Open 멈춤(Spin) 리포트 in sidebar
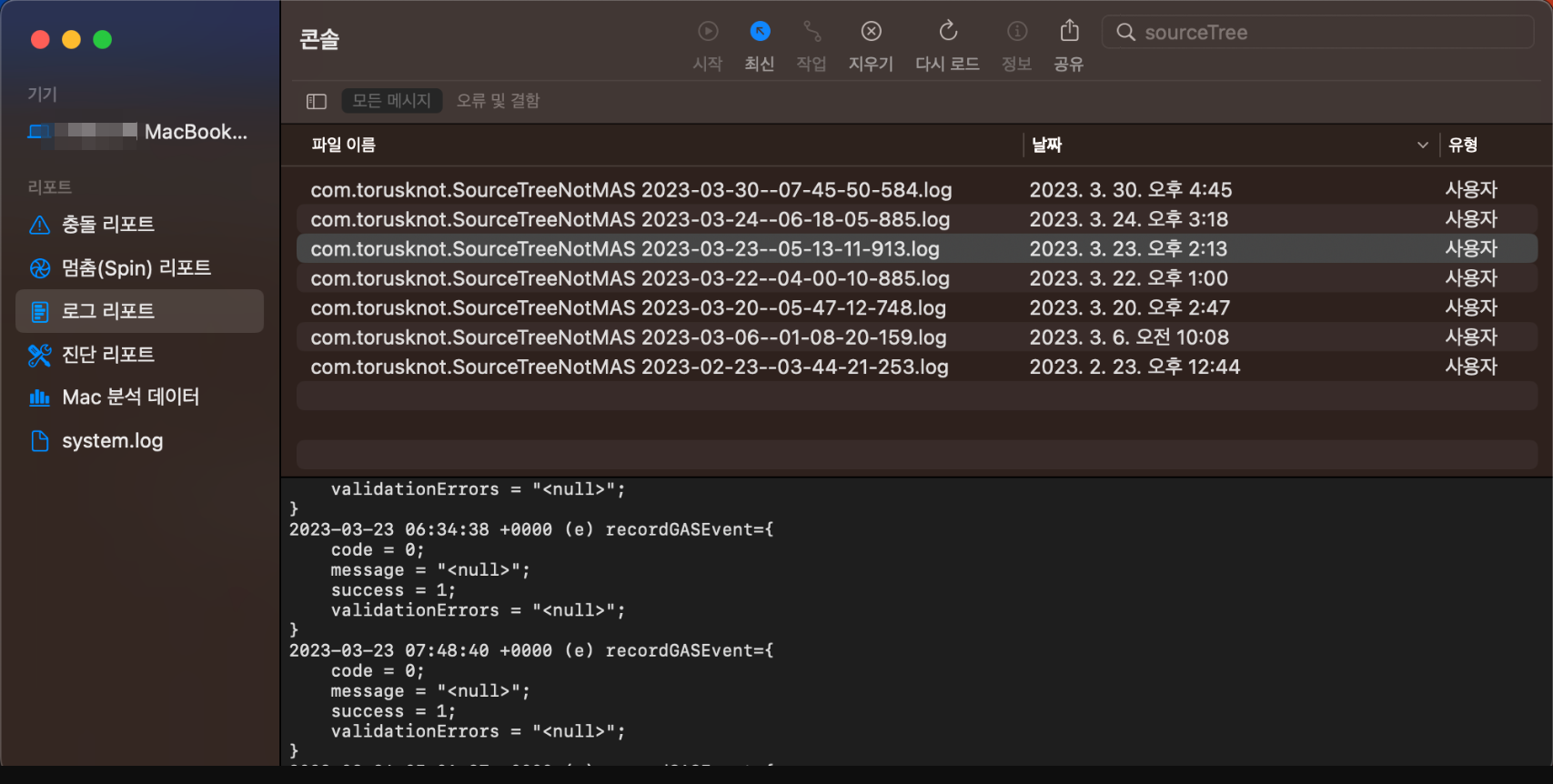 point(140,268)
